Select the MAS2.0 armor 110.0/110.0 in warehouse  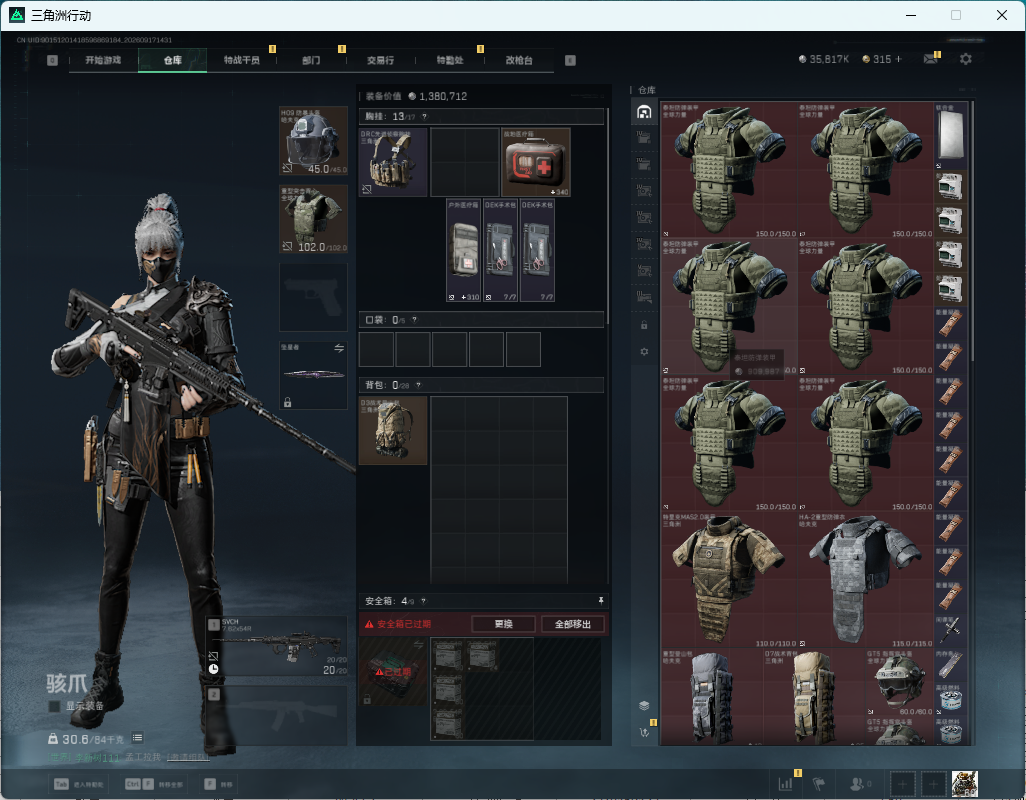tap(729, 580)
